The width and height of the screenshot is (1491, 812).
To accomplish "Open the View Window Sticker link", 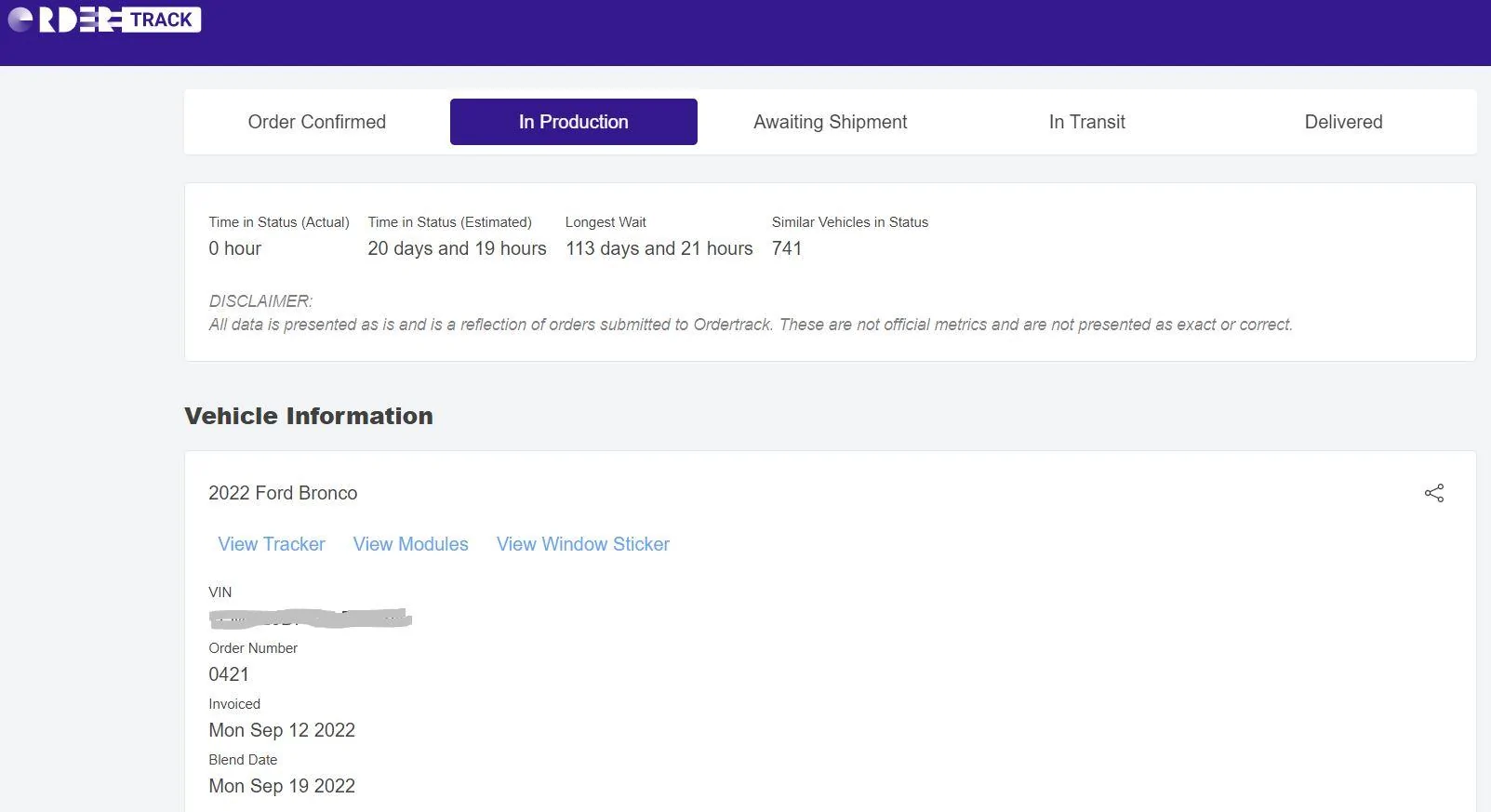I will tap(583, 544).
